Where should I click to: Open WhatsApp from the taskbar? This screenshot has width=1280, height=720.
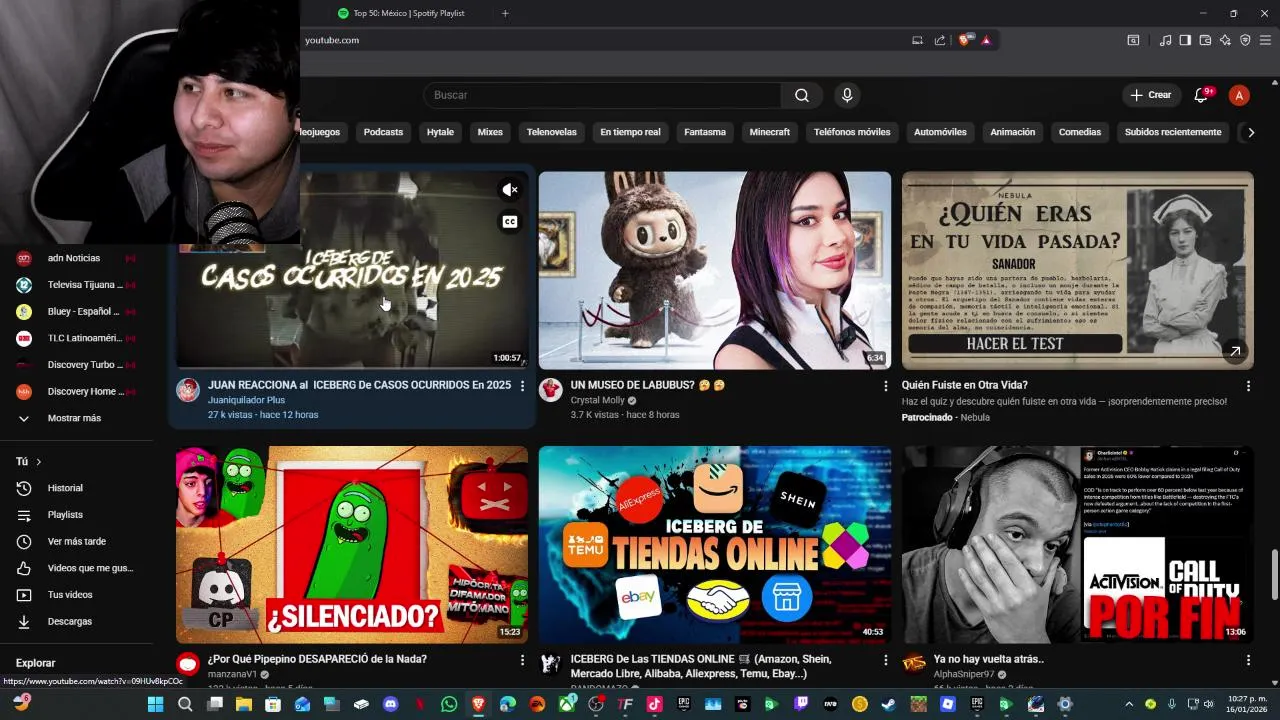pos(449,704)
